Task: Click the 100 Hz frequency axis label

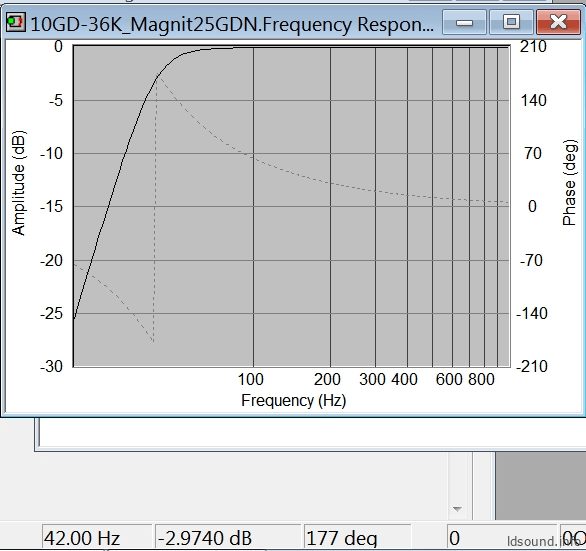Action: [250, 379]
